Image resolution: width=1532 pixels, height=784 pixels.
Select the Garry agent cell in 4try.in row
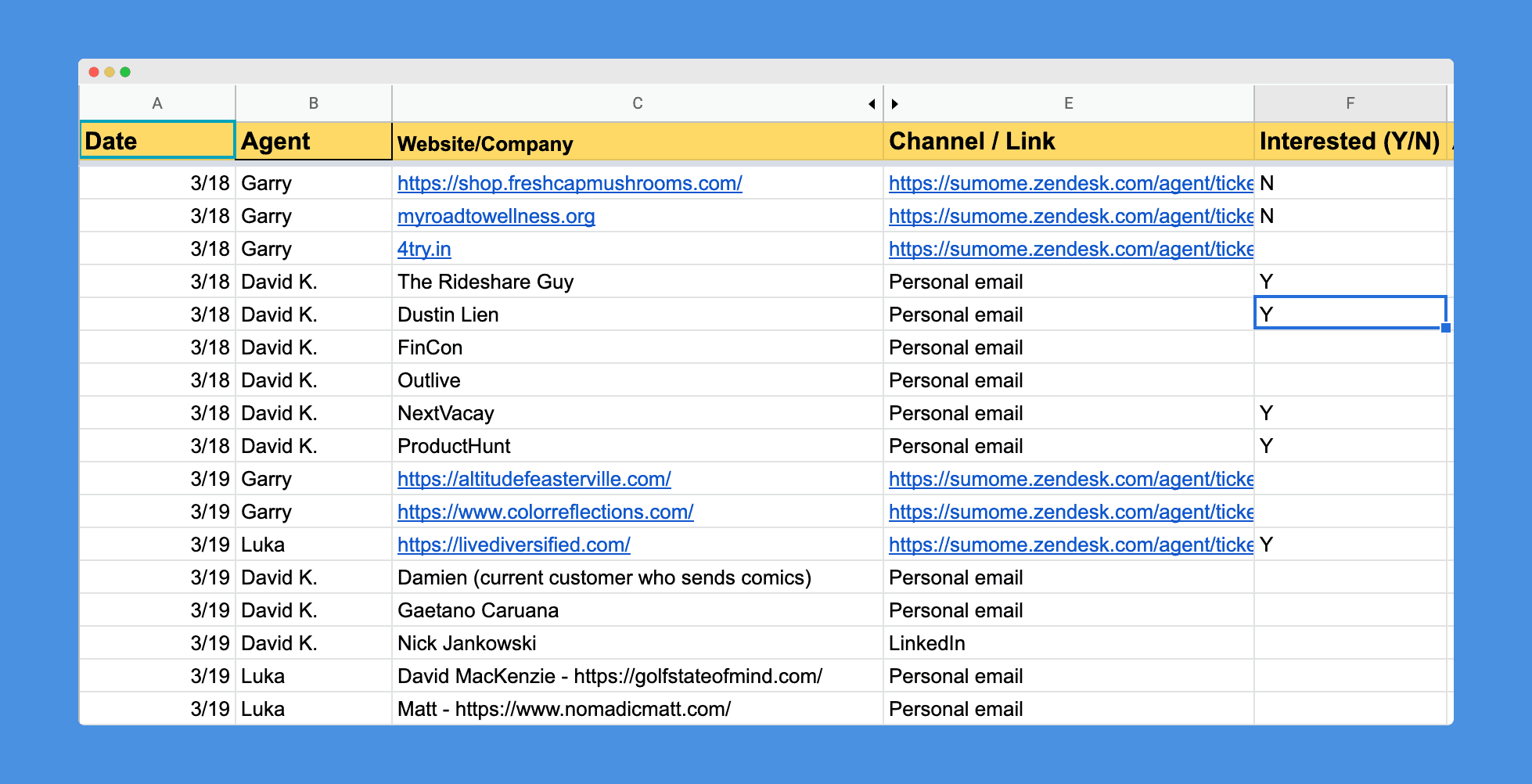[314, 249]
